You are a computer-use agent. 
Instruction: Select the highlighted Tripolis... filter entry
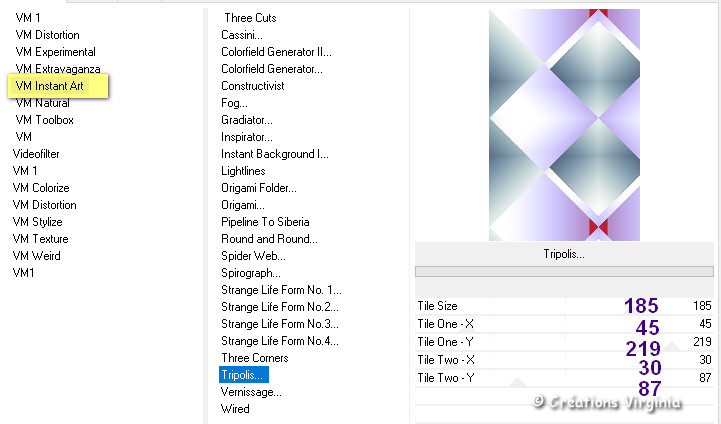[x=244, y=375]
